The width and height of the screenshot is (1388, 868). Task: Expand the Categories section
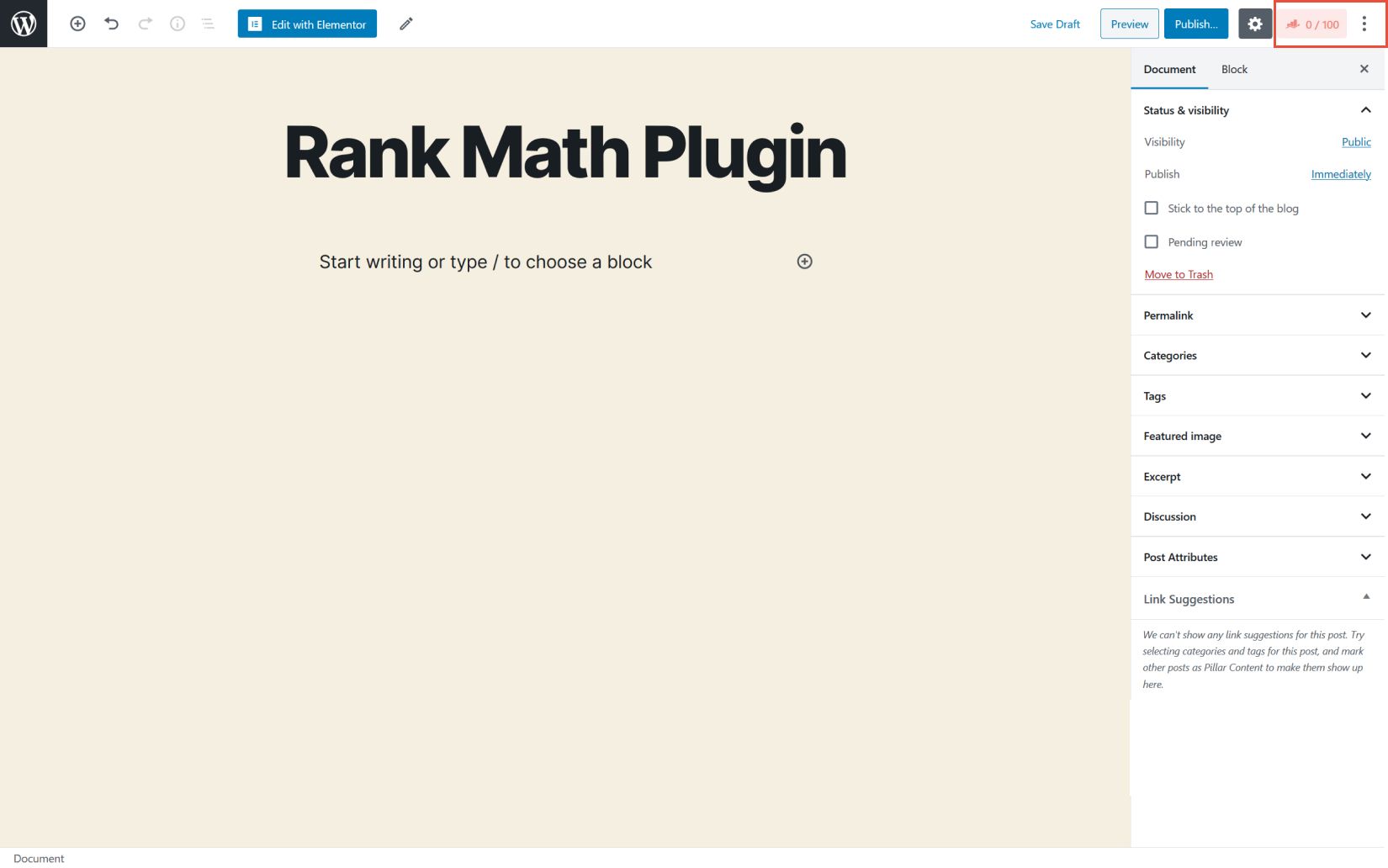[1364, 355]
